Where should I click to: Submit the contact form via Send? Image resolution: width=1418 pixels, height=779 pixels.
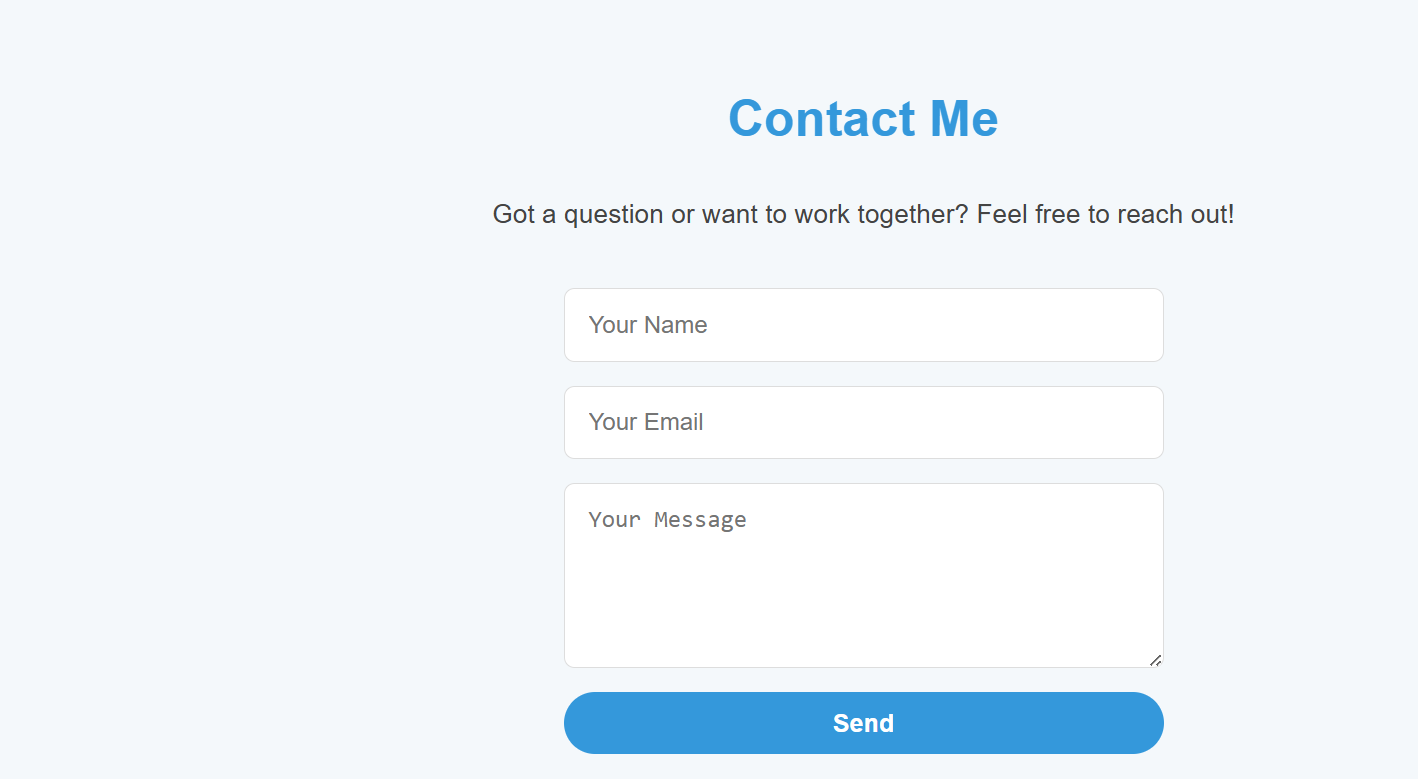[x=863, y=723]
